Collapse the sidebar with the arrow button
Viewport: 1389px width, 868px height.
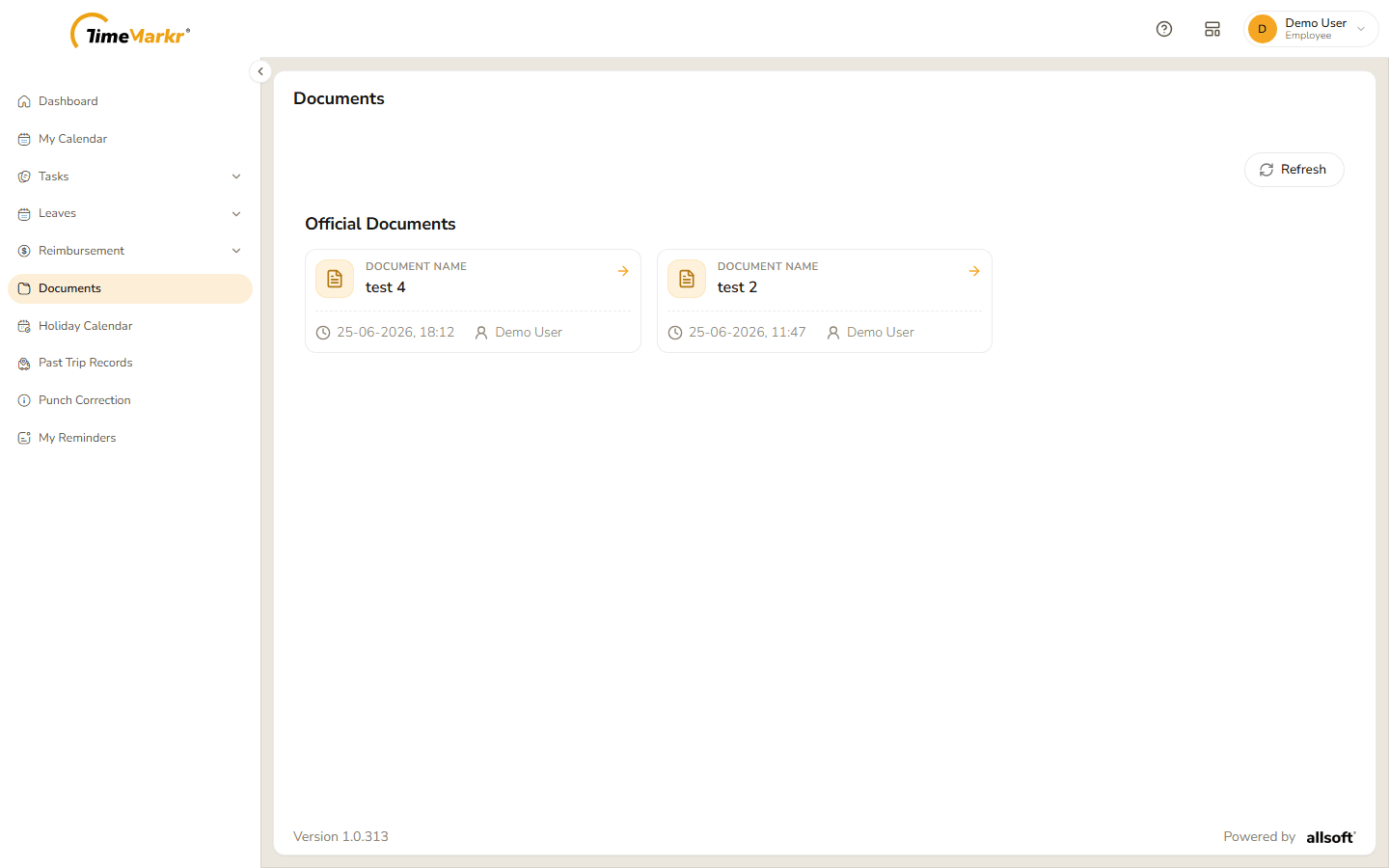tap(260, 71)
